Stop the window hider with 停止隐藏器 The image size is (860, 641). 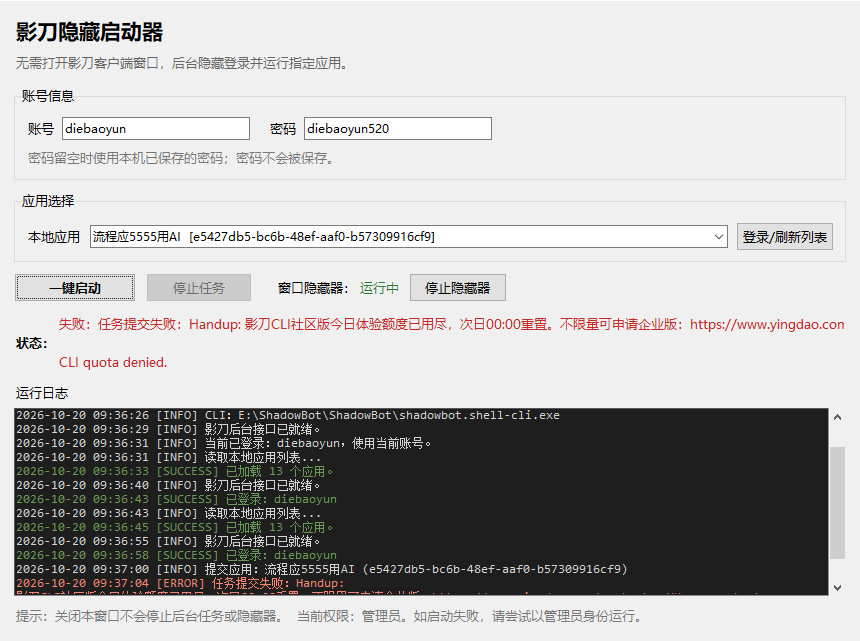[457, 288]
